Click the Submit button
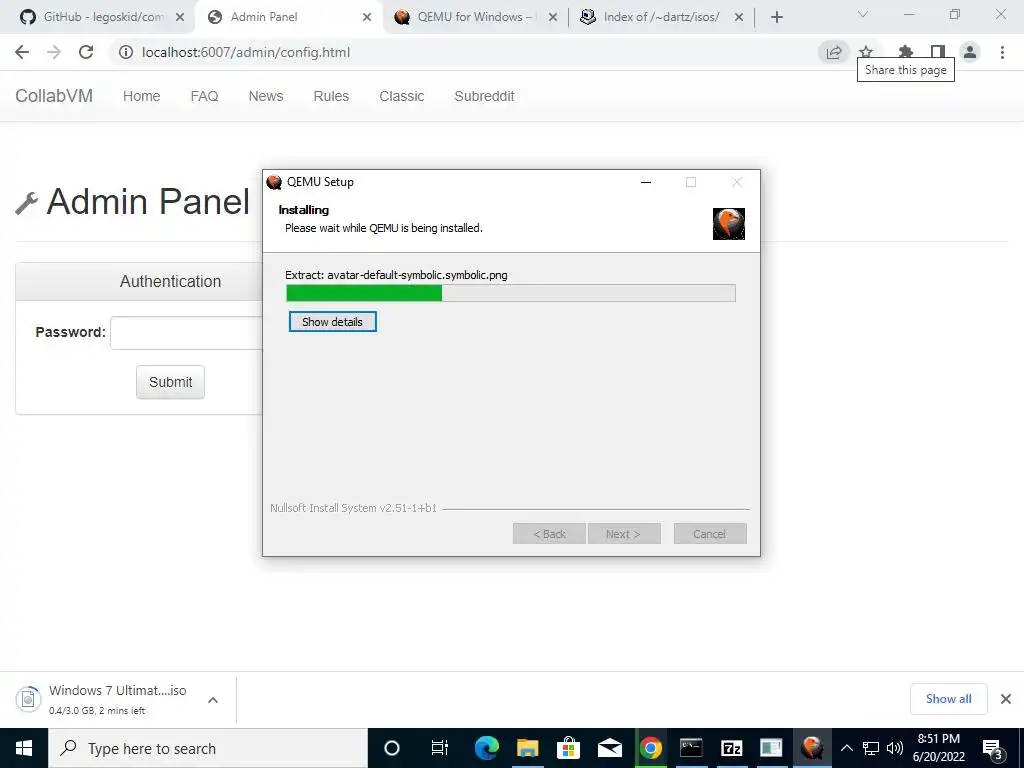Viewport: 1024px width, 768px height. pyautogui.click(x=170, y=382)
